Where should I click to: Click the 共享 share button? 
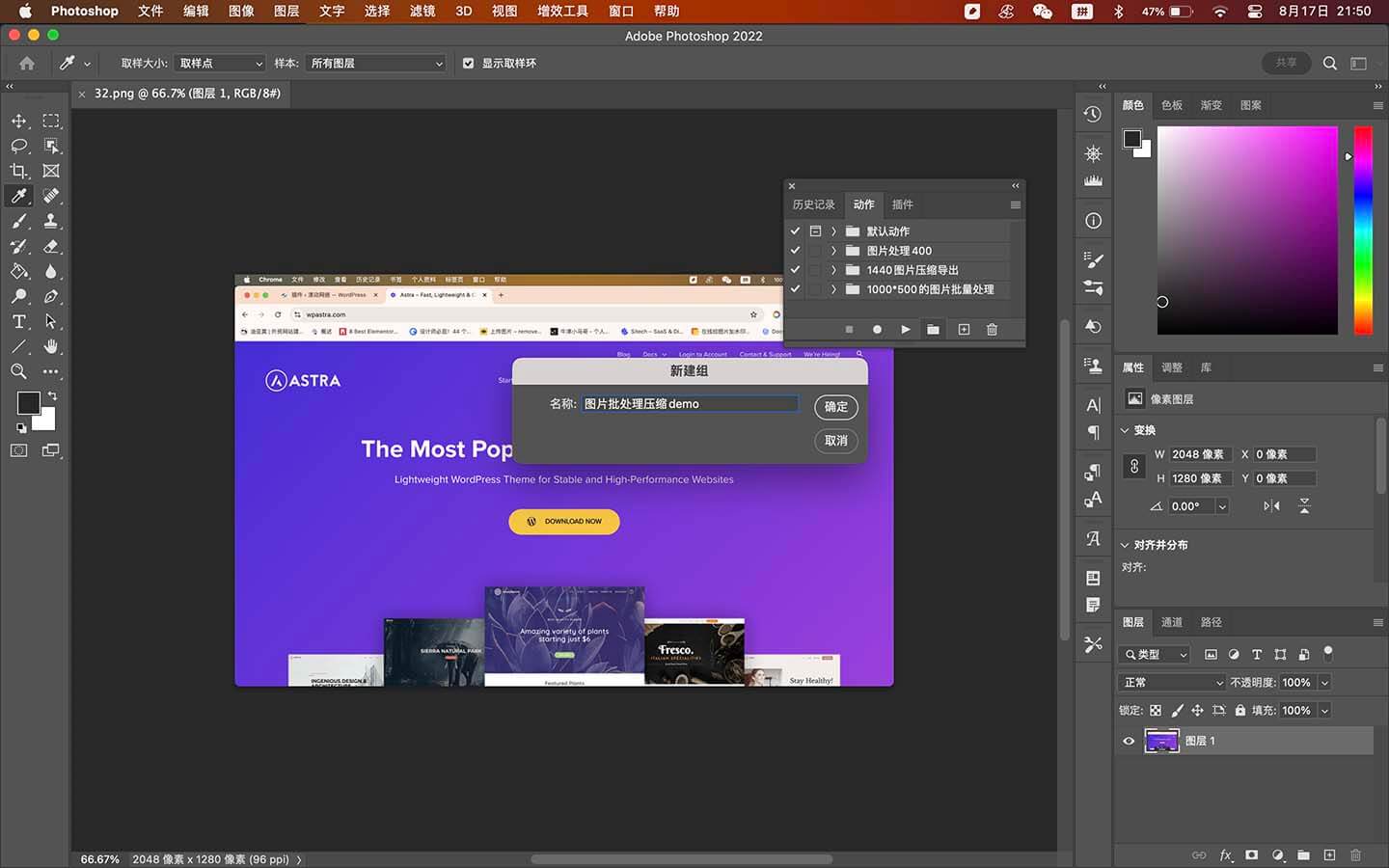[1287, 63]
